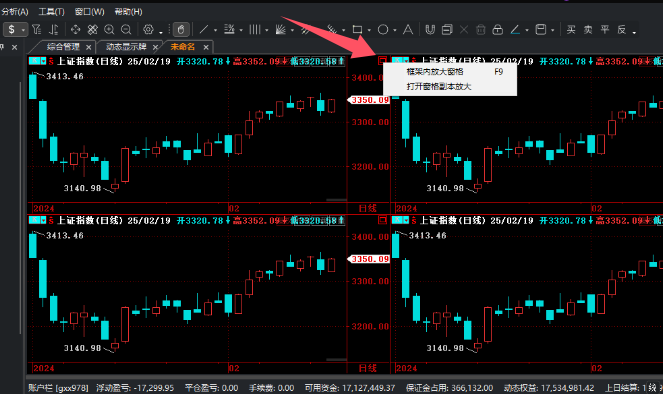
Task: Click the sort order toolbar icon
Action: [x=53, y=30]
